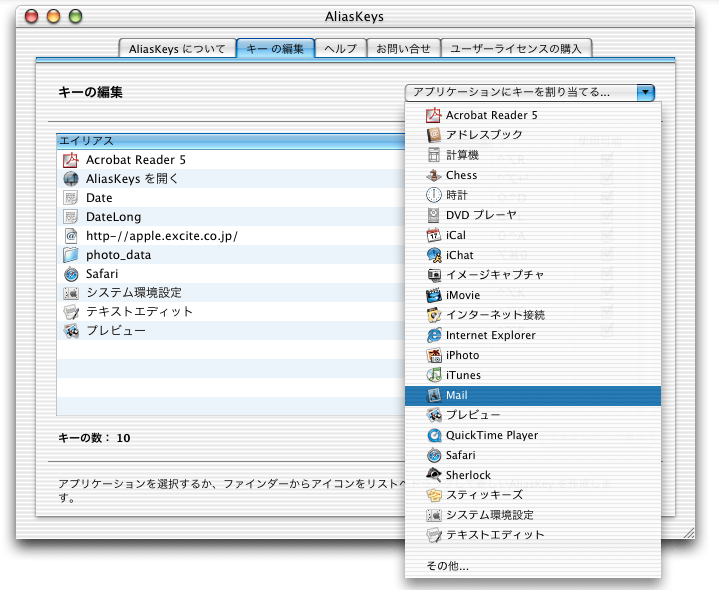Click the folder icon beside photo_data

pos(71,255)
